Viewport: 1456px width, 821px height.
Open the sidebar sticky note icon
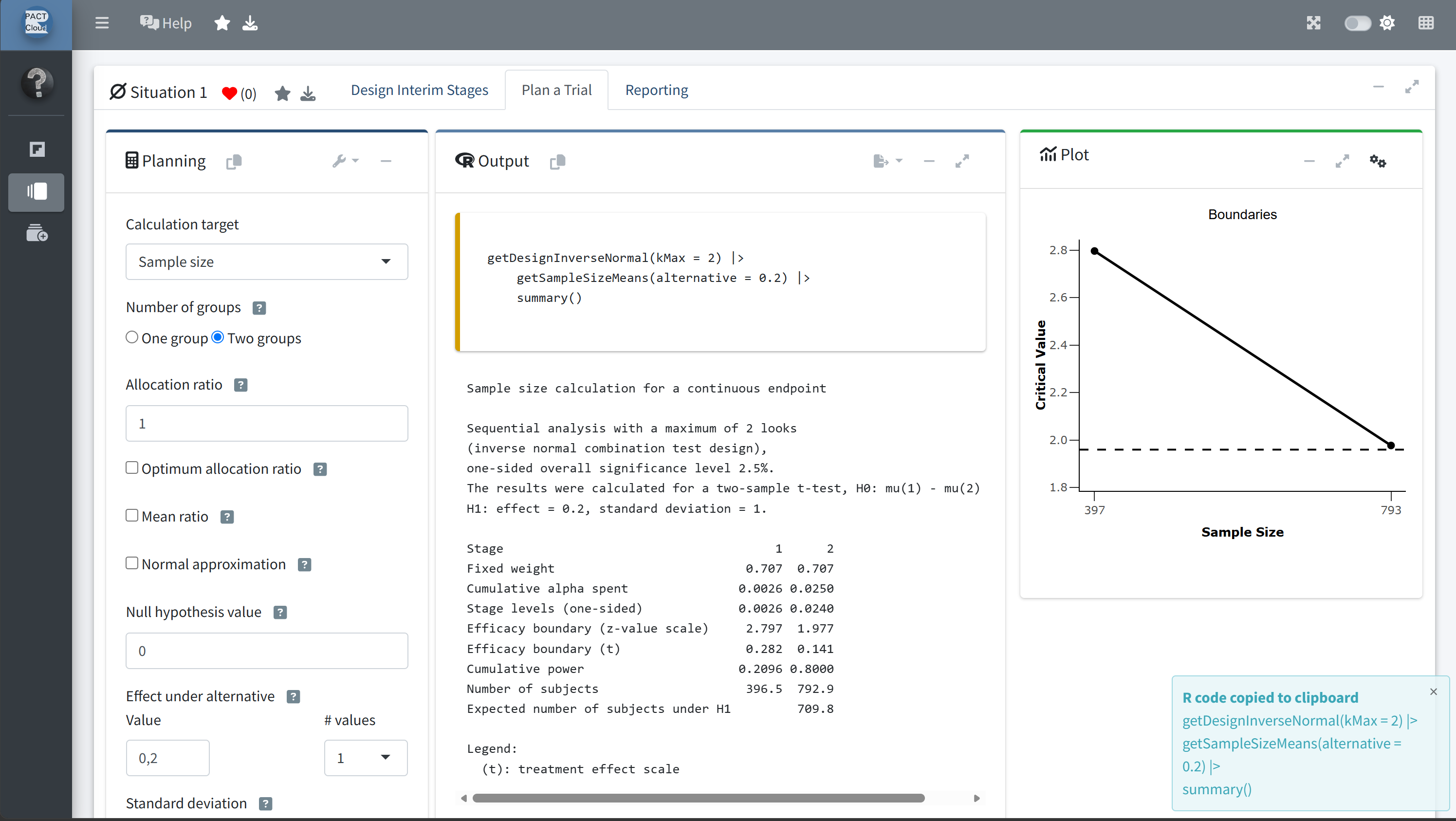point(37,149)
